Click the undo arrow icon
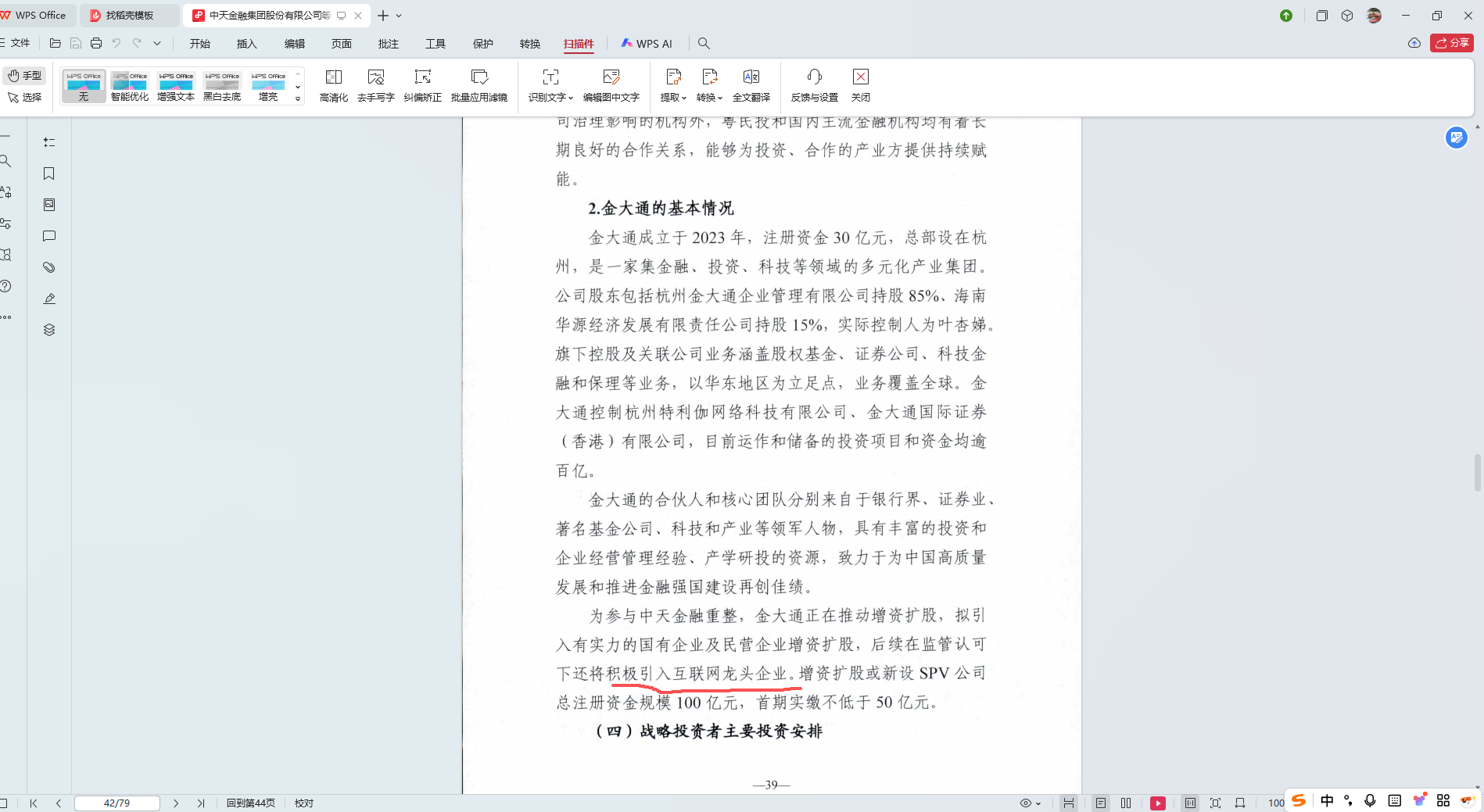The width and height of the screenshot is (1484, 812). [116, 44]
